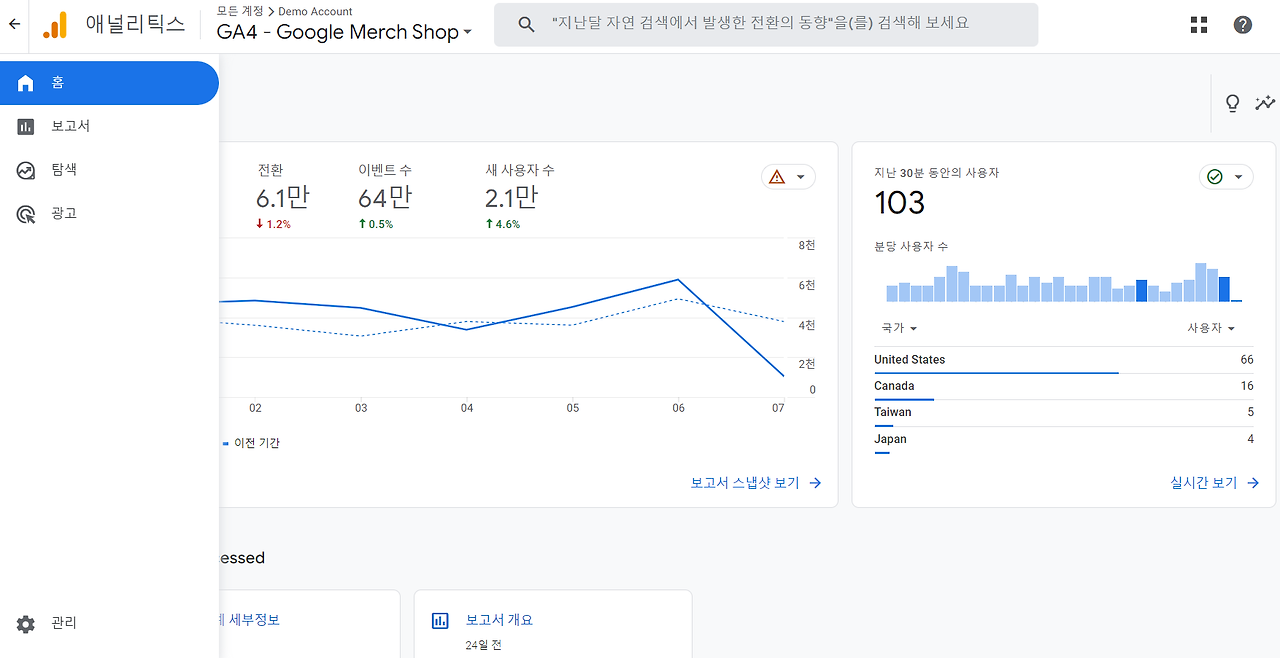
Task: Click arrow icon next to 실시간 보기
Action: point(1253,483)
